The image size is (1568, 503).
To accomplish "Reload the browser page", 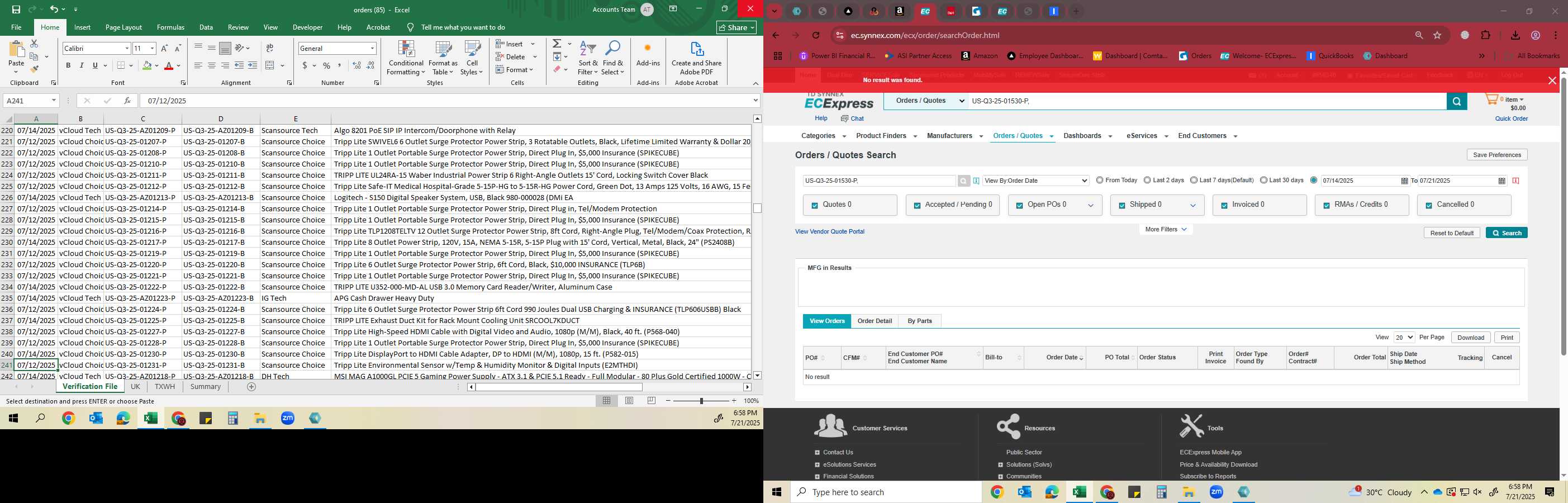I will [816, 35].
